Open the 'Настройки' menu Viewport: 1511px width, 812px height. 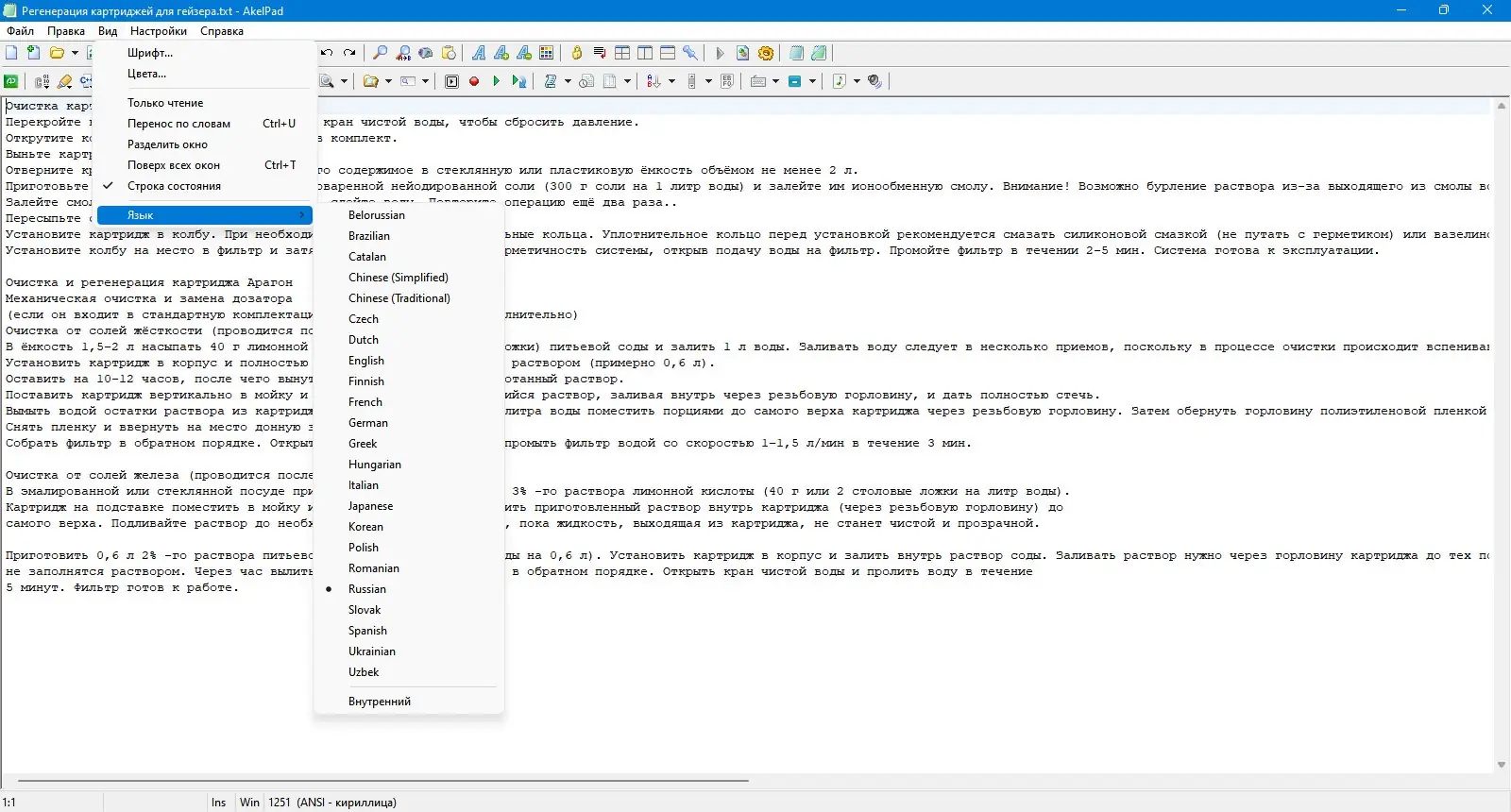pyautogui.click(x=159, y=31)
